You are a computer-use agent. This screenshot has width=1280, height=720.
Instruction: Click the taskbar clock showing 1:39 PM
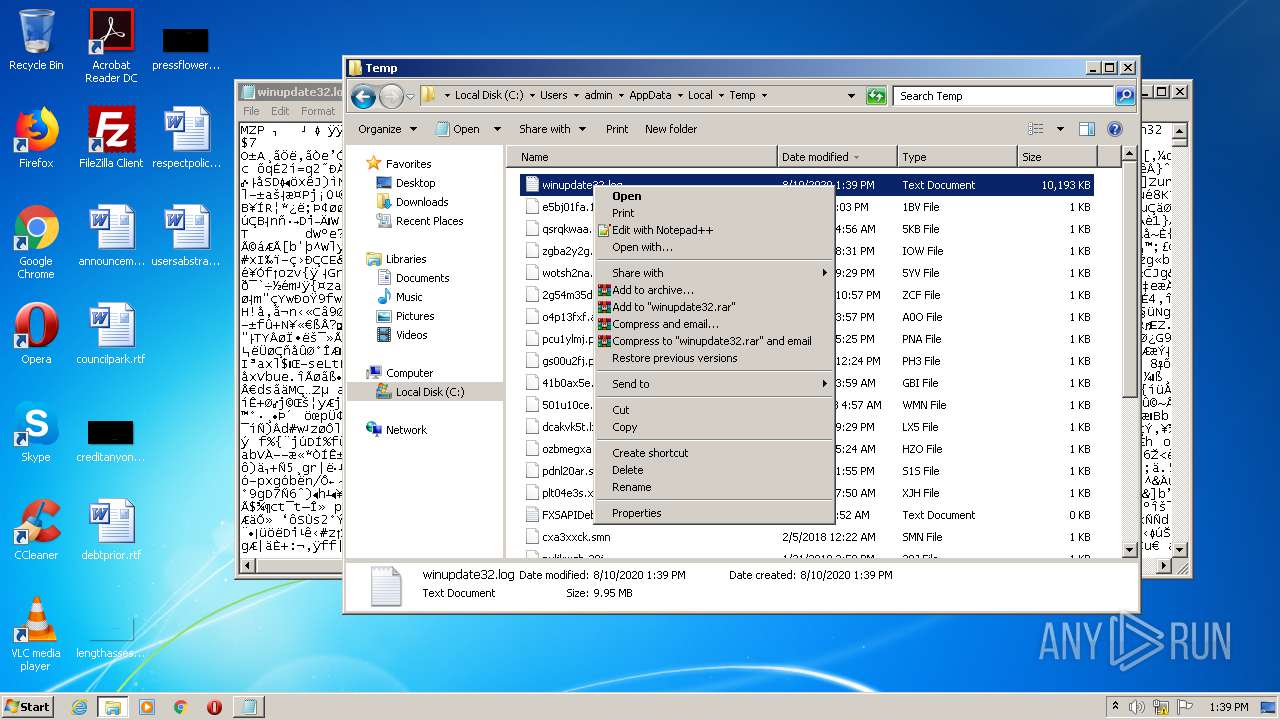click(1228, 707)
